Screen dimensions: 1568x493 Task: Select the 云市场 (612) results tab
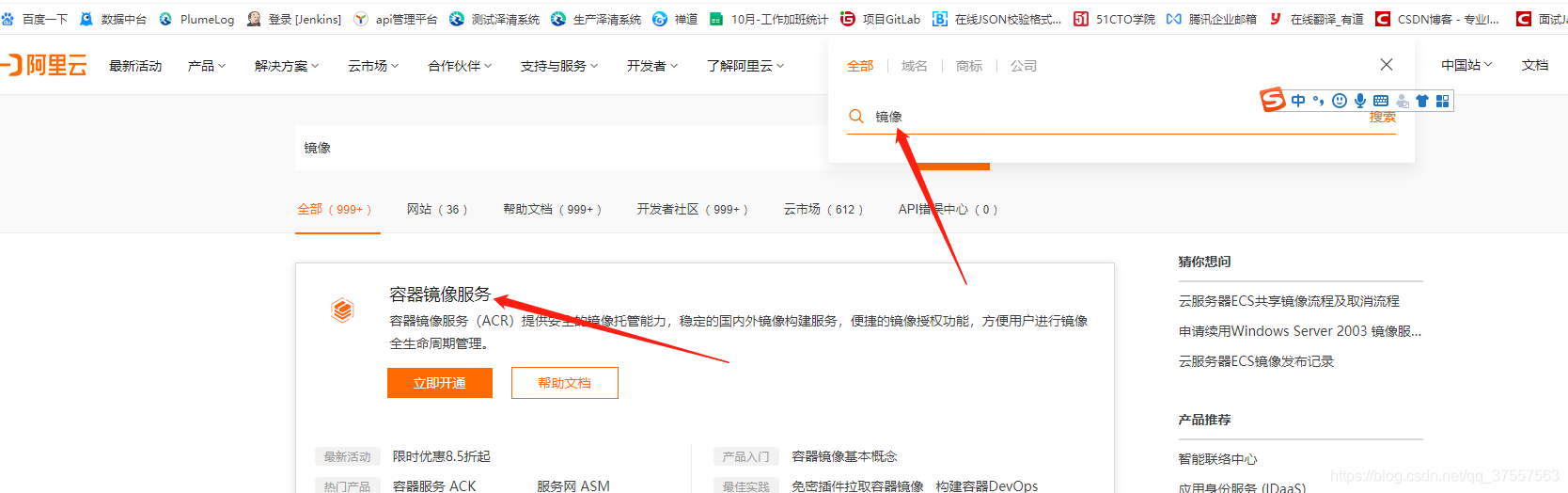tap(823, 209)
